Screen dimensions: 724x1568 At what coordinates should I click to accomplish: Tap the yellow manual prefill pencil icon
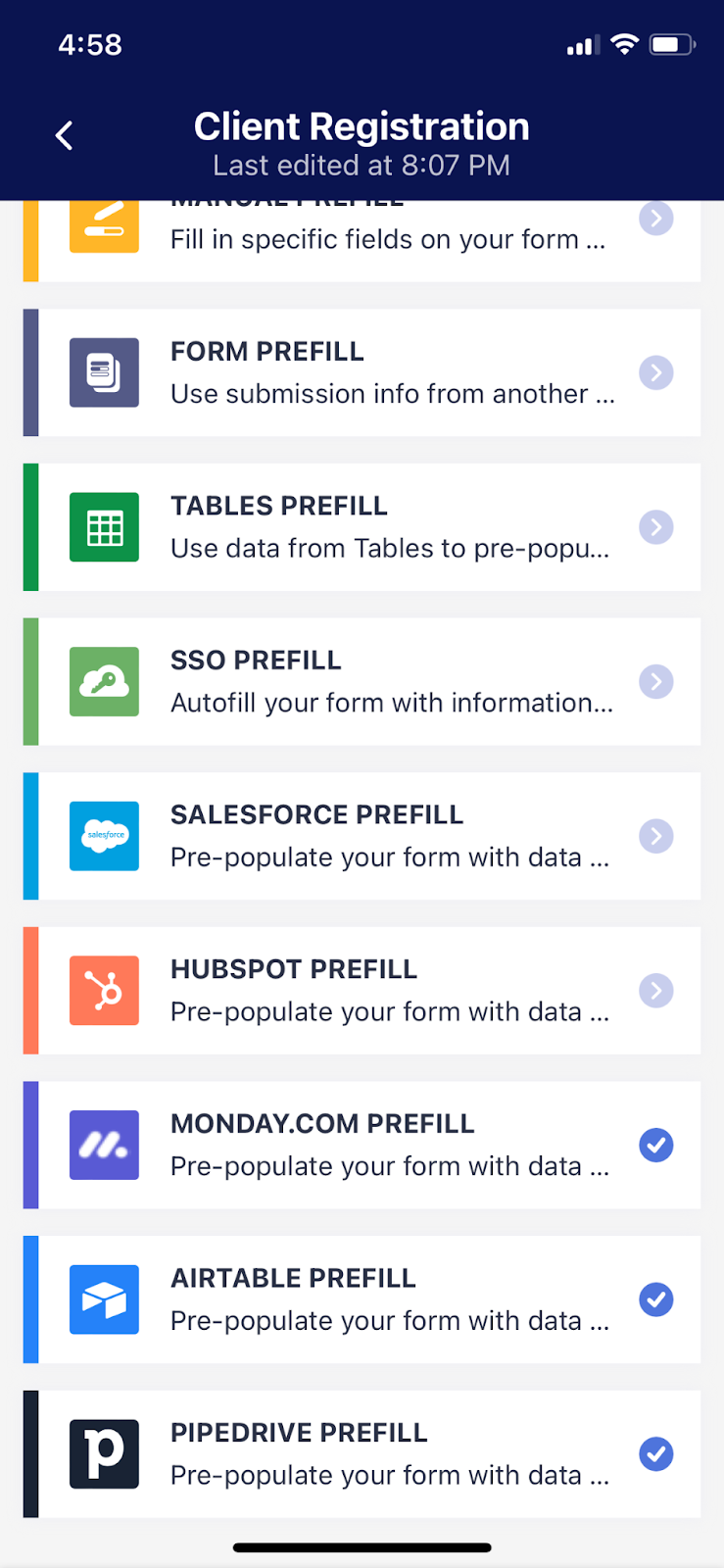pyautogui.click(x=104, y=223)
